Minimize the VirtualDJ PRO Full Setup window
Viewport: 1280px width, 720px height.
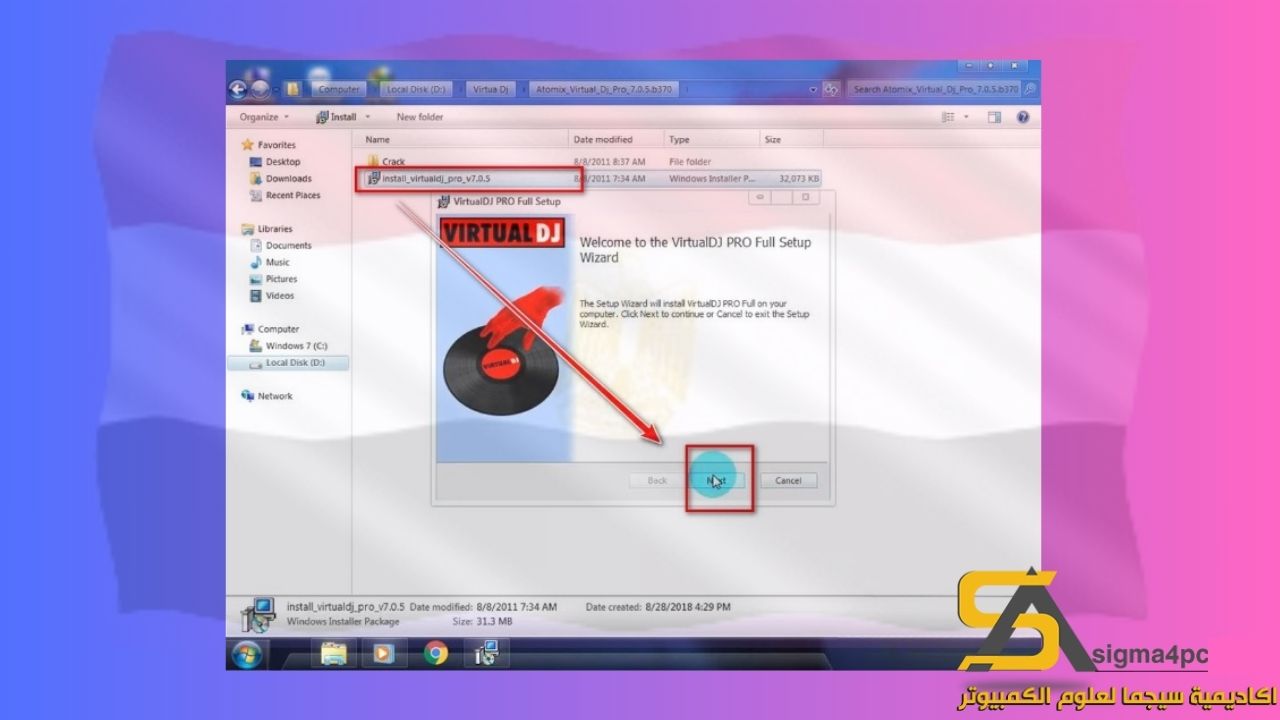(760, 198)
